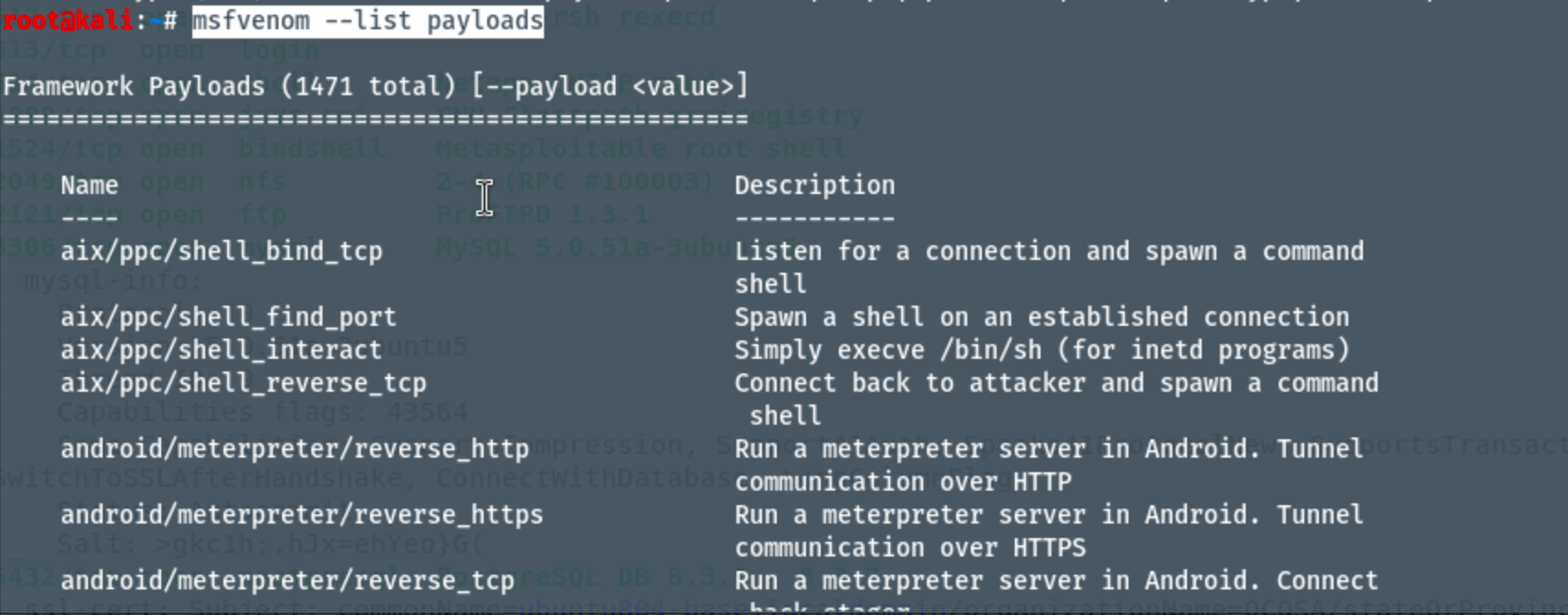Click the aix/ppc/shell_bind_tcp payload name

(x=221, y=251)
